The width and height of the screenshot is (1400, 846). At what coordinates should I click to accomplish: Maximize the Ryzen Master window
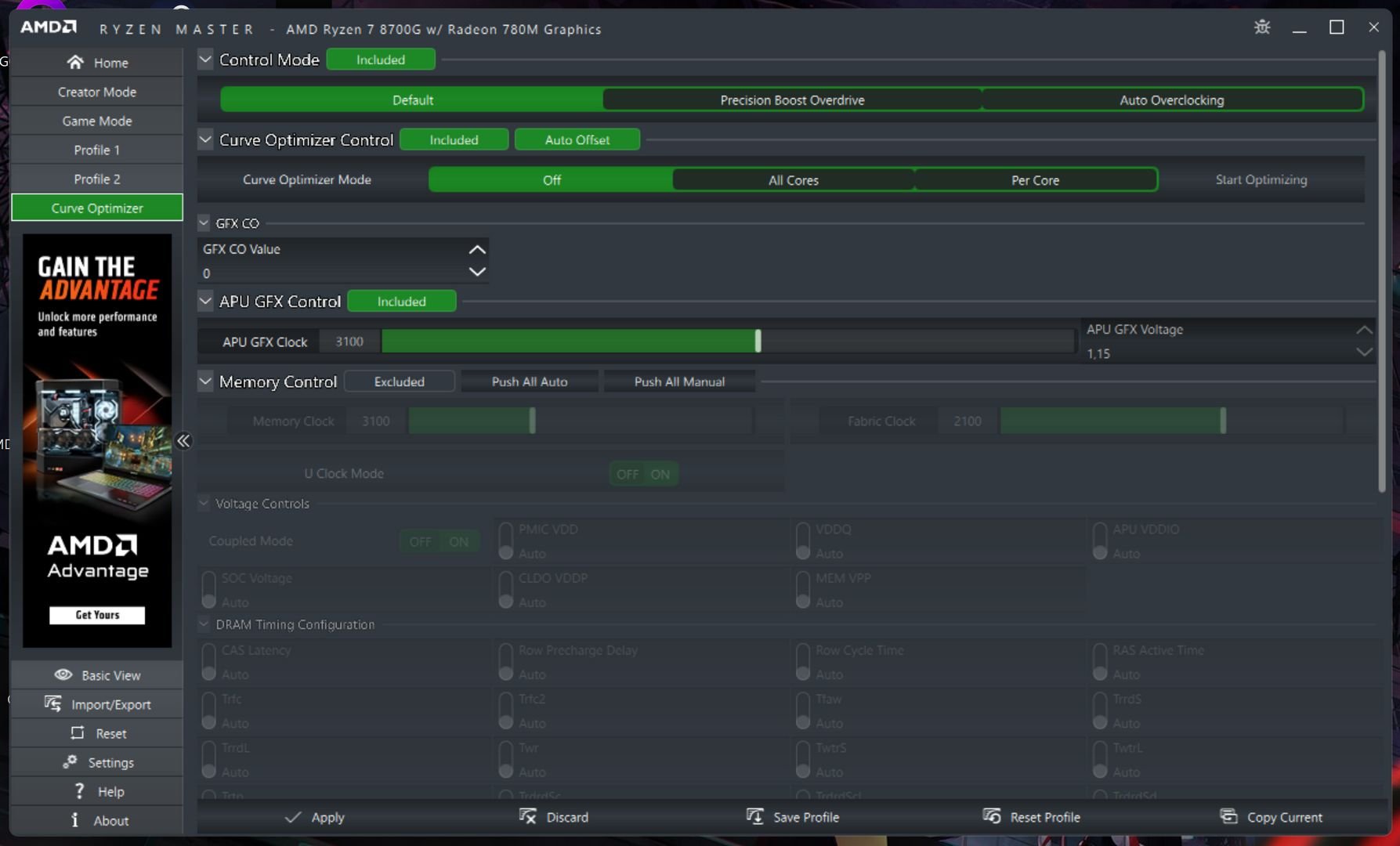pyautogui.click(x=1337, y=27)
